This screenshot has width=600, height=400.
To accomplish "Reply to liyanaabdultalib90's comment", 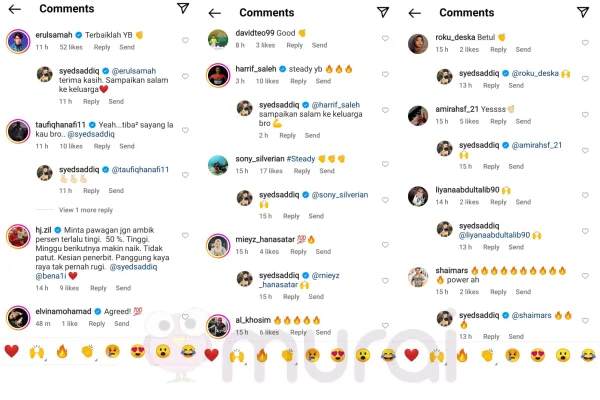I will (x=498, y=202).
